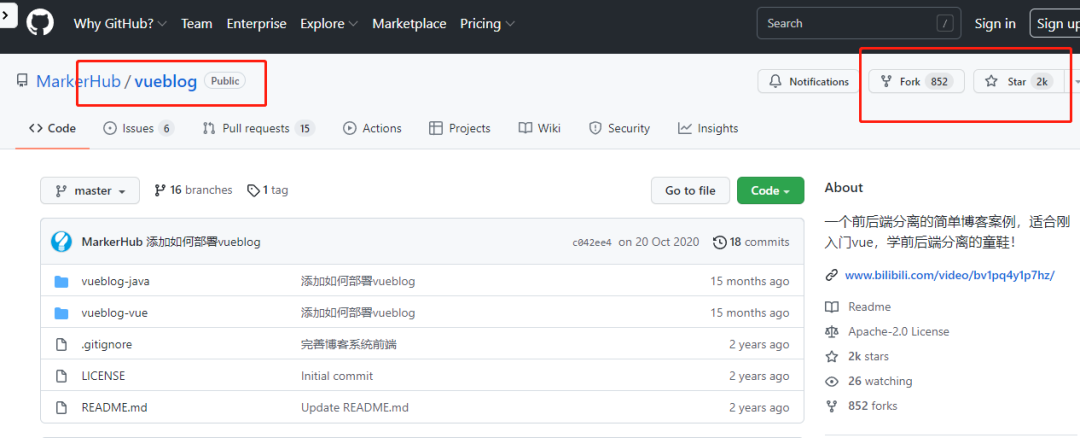Open the 852 forks link in About
The image size is (1080, 438).
873,406
